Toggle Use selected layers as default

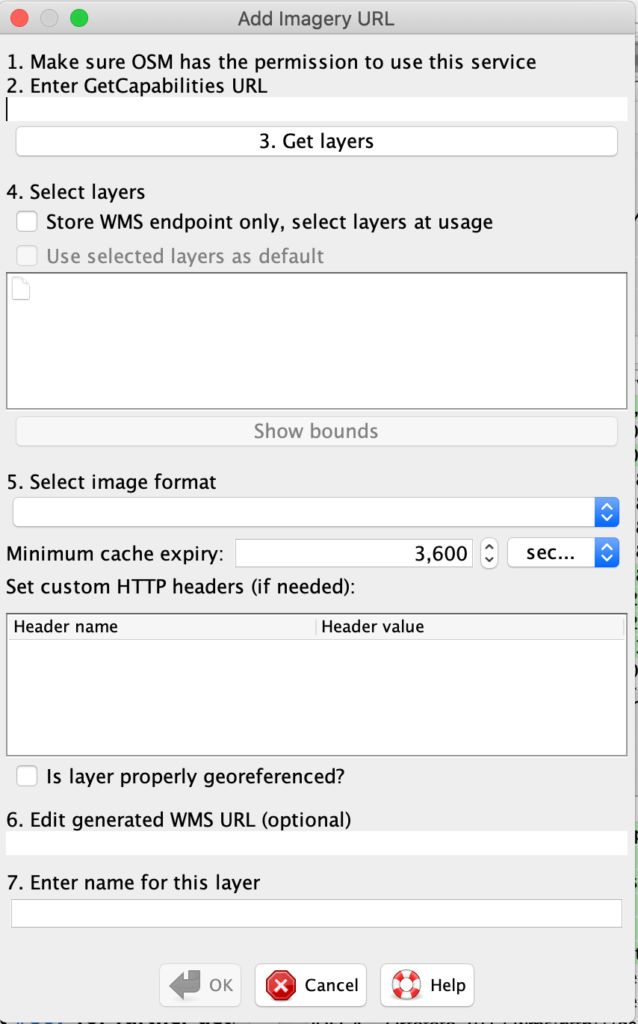(27, 256)
